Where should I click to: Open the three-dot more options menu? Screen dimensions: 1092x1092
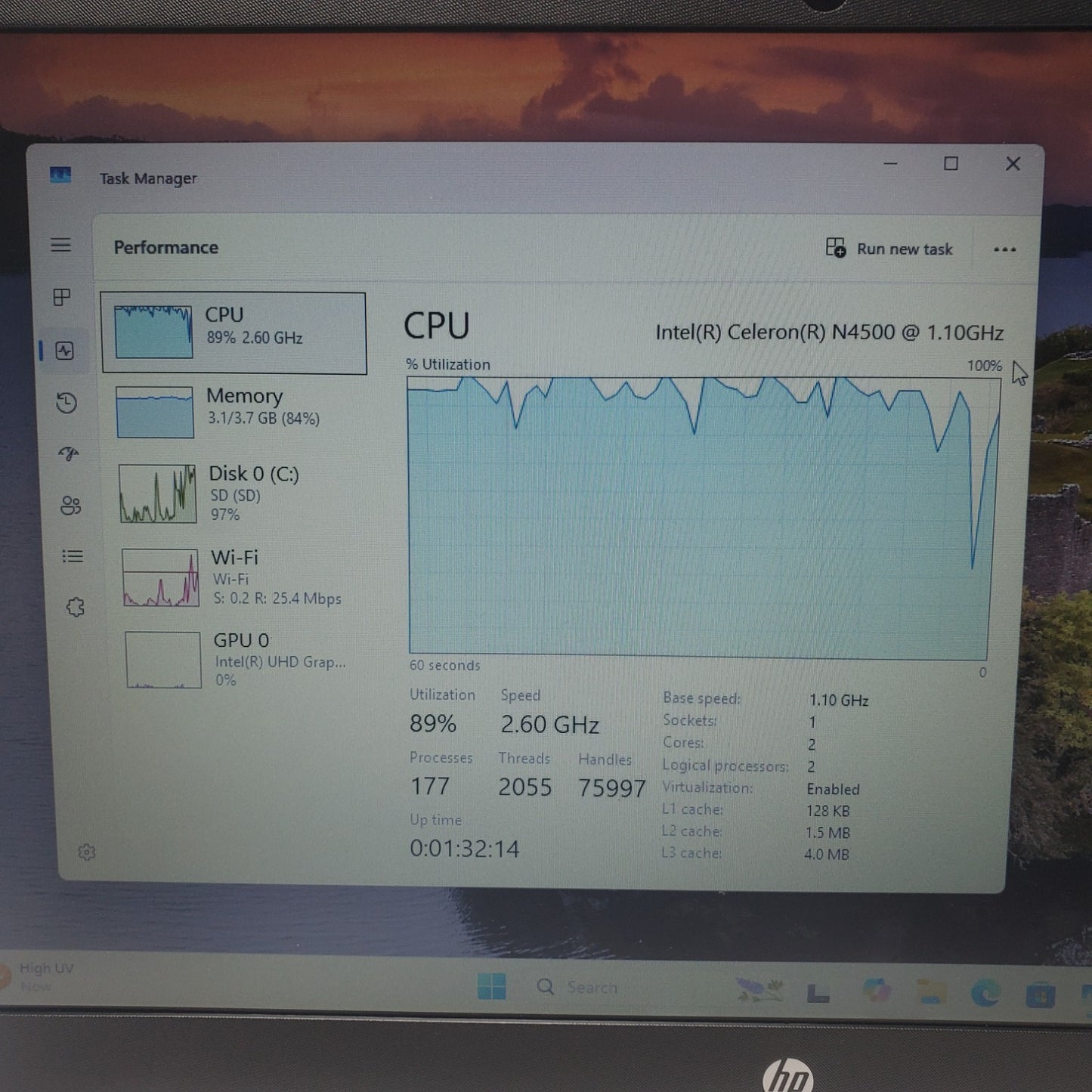coord(1004,249)
